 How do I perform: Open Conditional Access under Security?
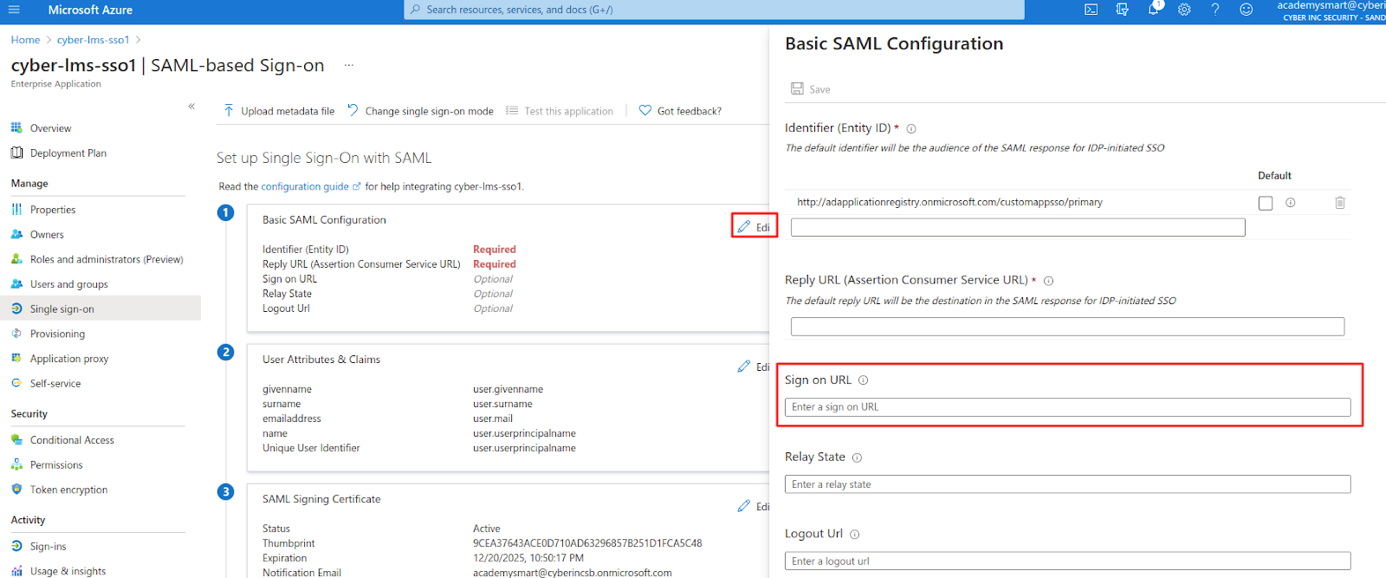pyautogui.click(x=72, y=440)
